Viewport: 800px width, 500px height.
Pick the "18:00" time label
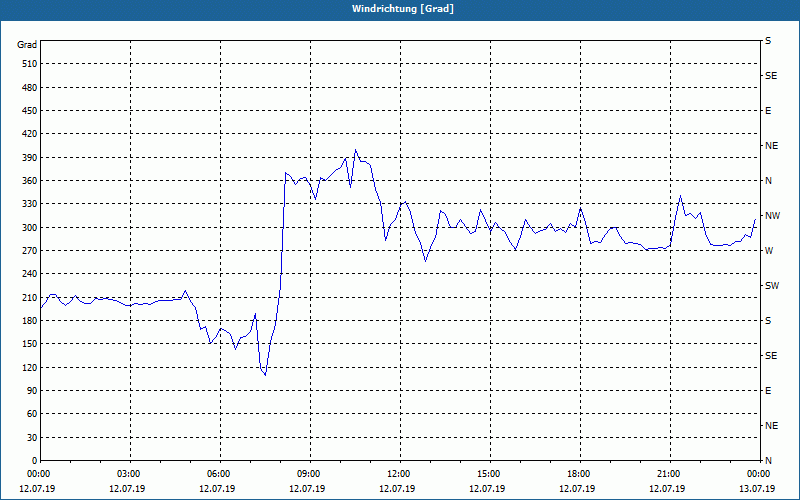tap(578, 474)
